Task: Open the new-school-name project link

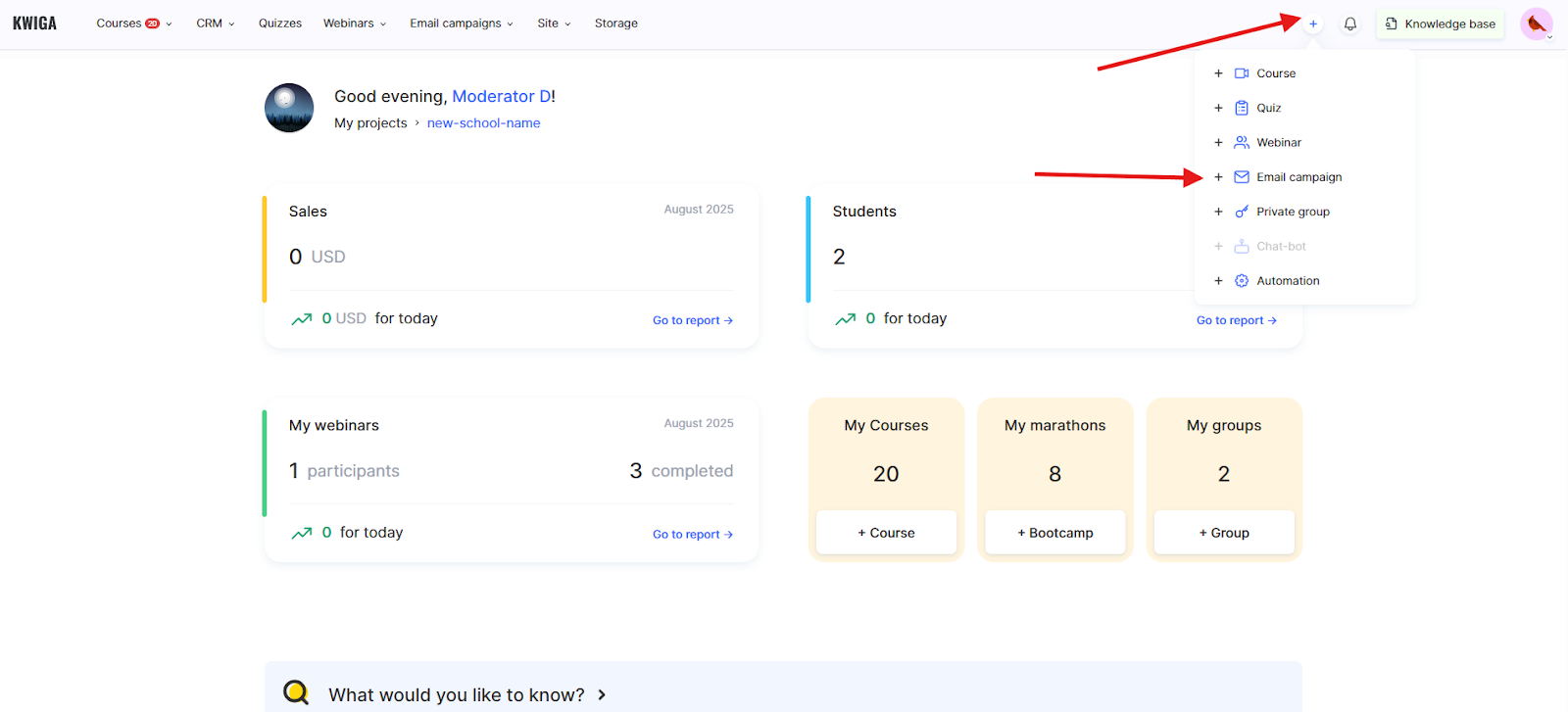Action: 483,123
